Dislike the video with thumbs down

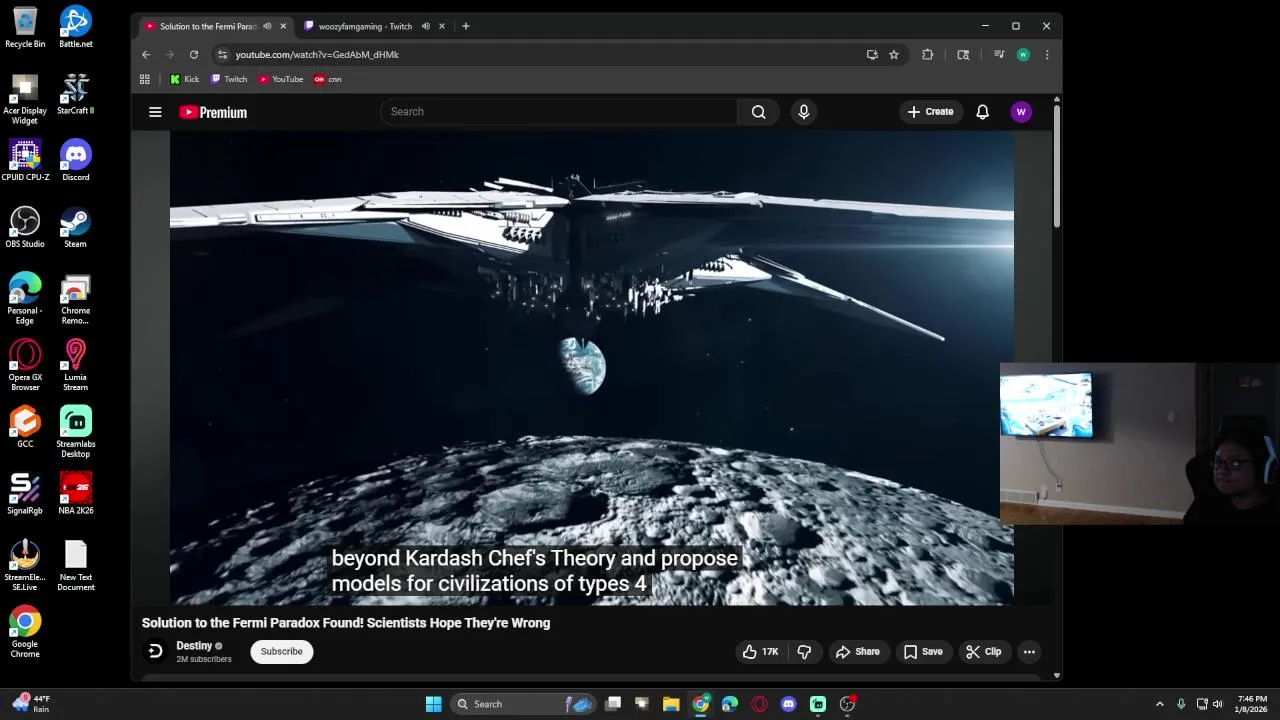[804, 652]
